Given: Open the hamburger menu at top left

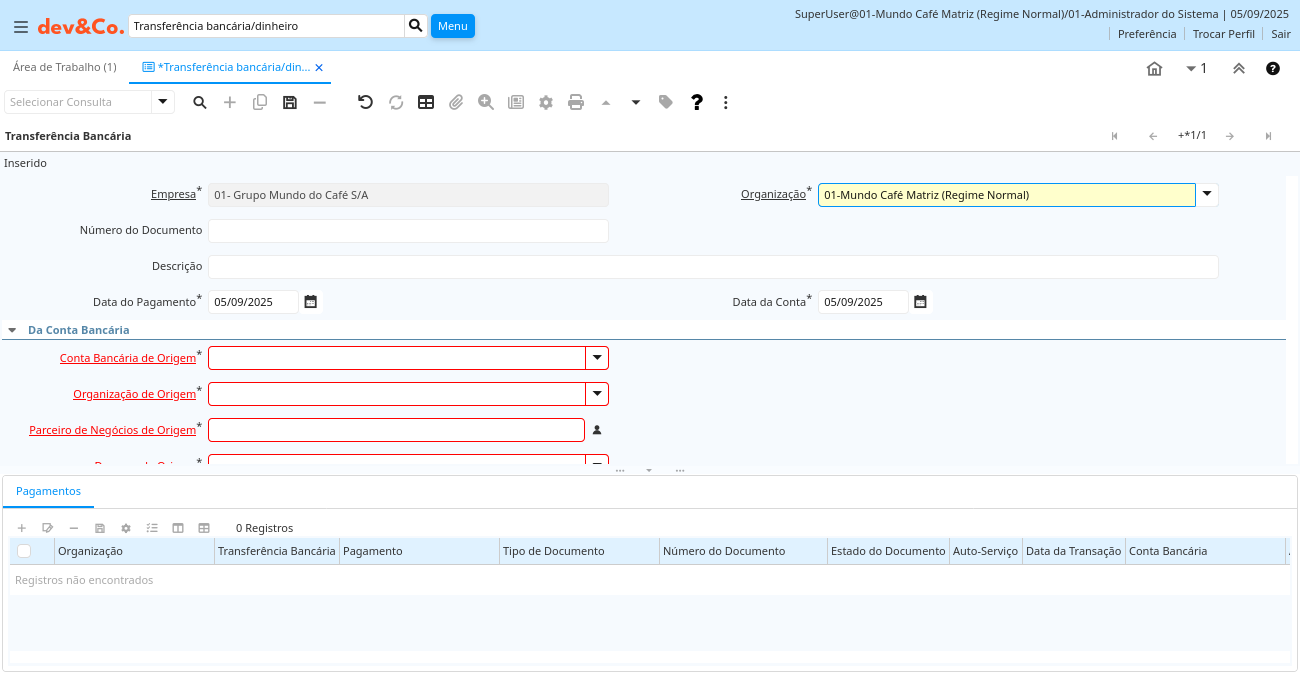Looking at the screenshot, I should click(x=21, y=27).
